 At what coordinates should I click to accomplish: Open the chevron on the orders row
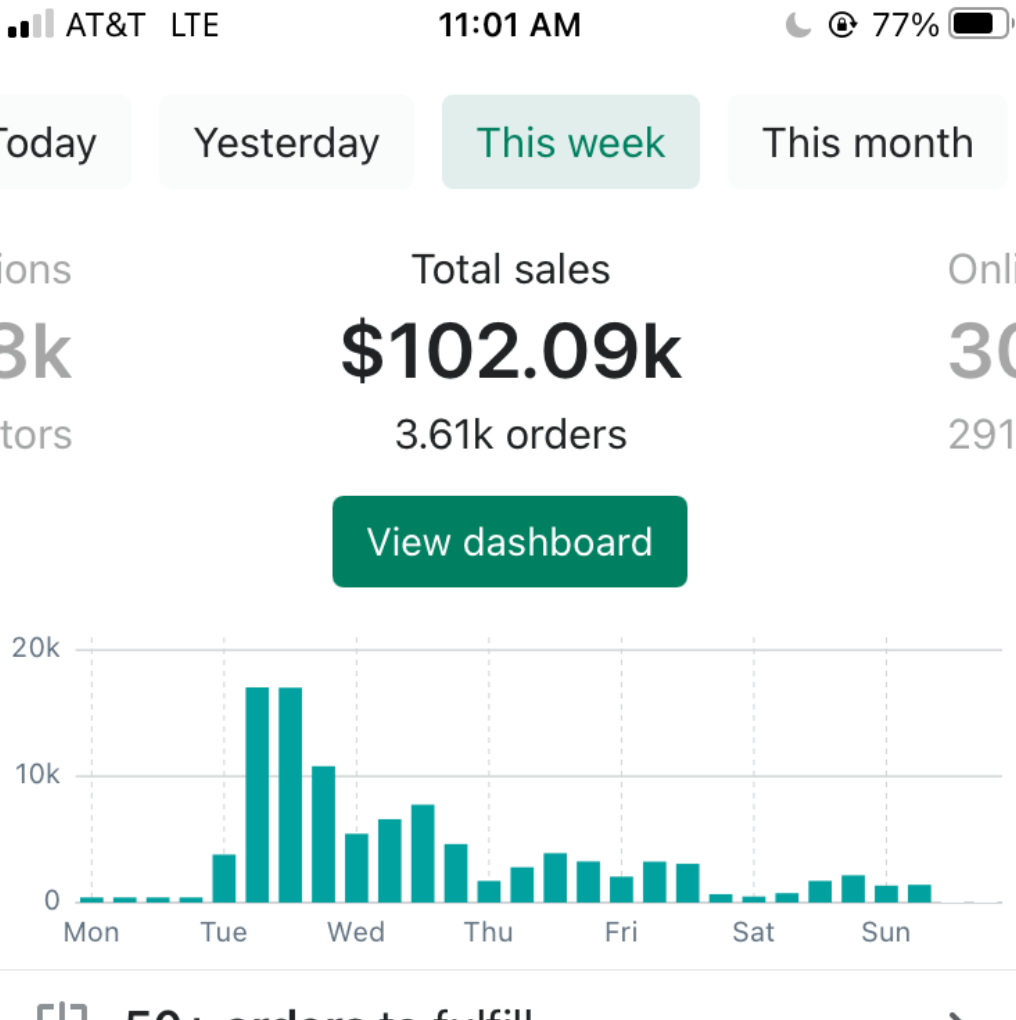click(958, 1012)
